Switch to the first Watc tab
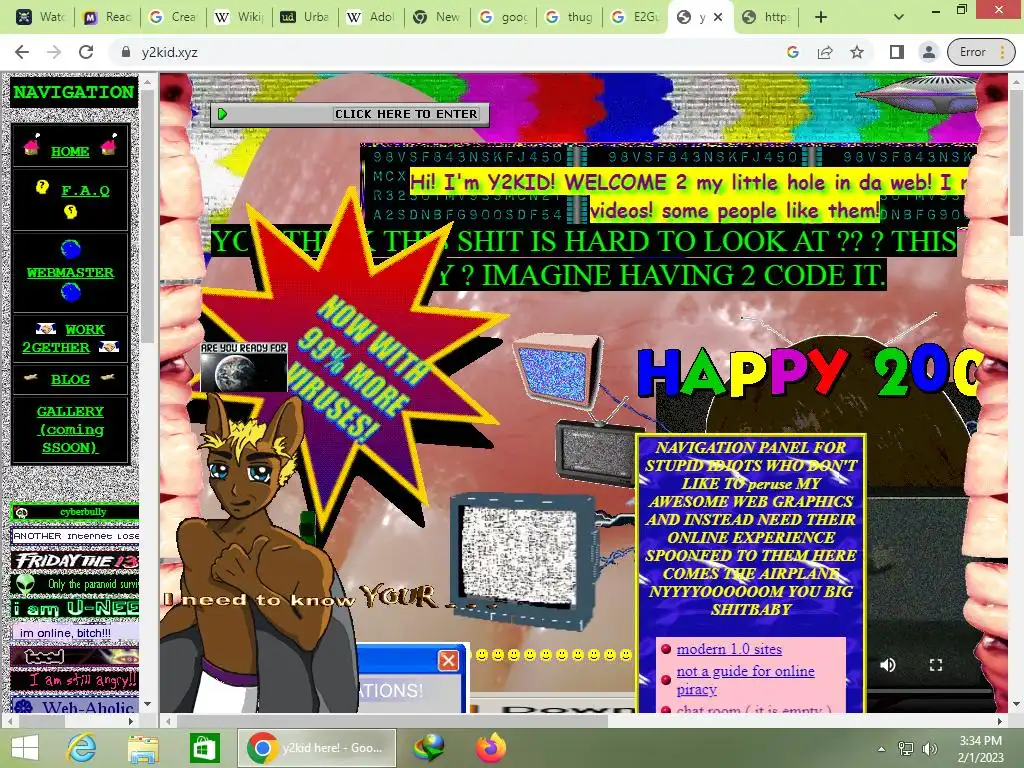 (x=40, y=17)
